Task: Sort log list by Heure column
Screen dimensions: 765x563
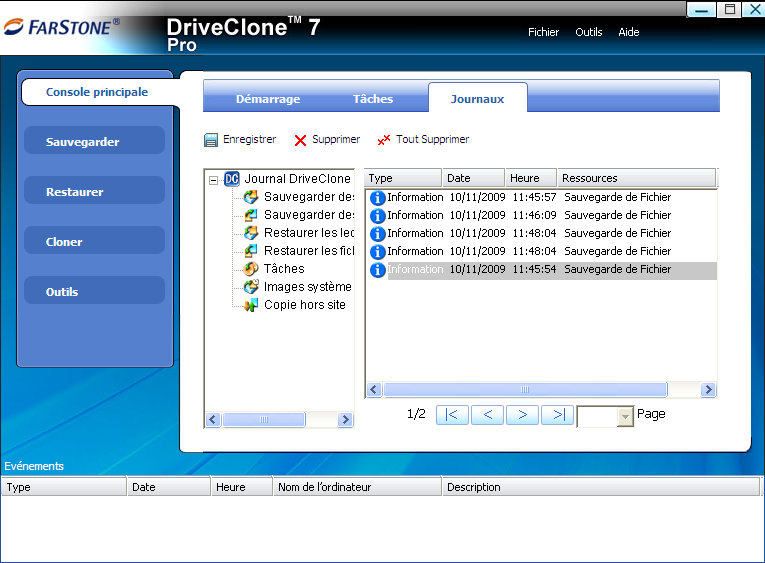Action: 531,178
